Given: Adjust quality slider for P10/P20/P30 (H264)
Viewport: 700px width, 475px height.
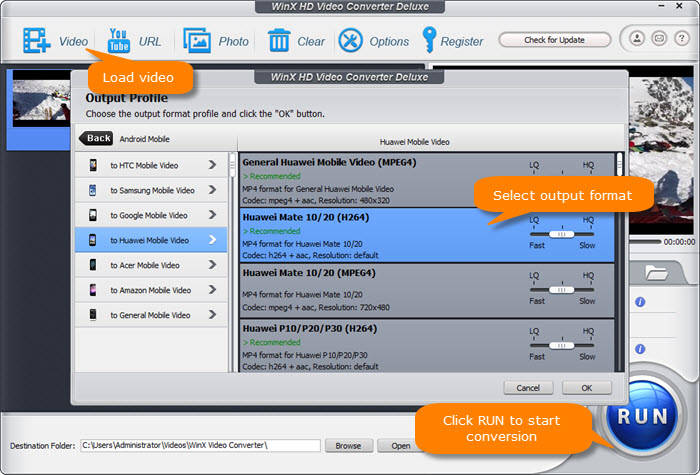Looking at the screenshot, I should click(562, 346).
